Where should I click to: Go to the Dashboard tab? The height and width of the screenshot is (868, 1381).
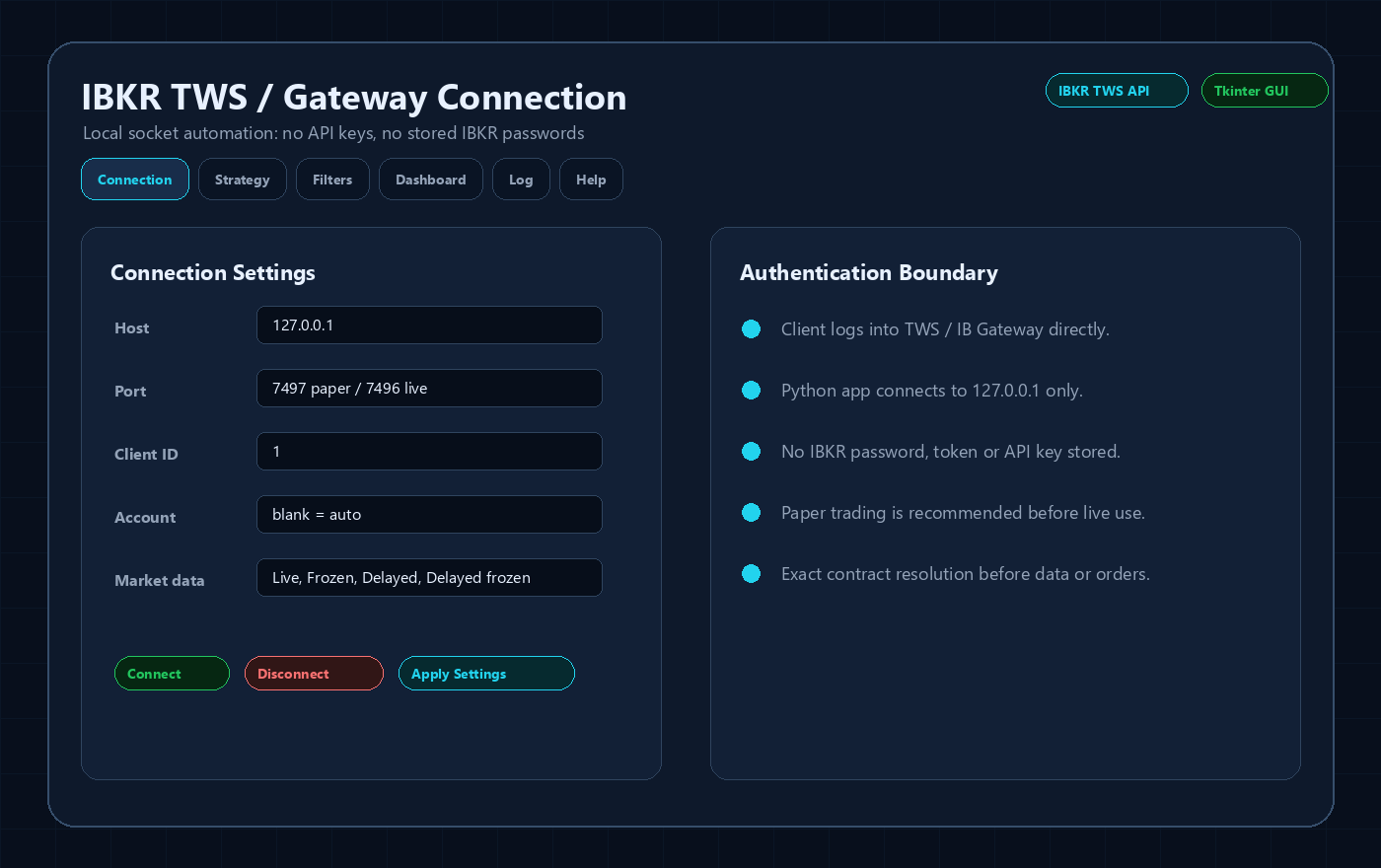[x=431, y=180]
